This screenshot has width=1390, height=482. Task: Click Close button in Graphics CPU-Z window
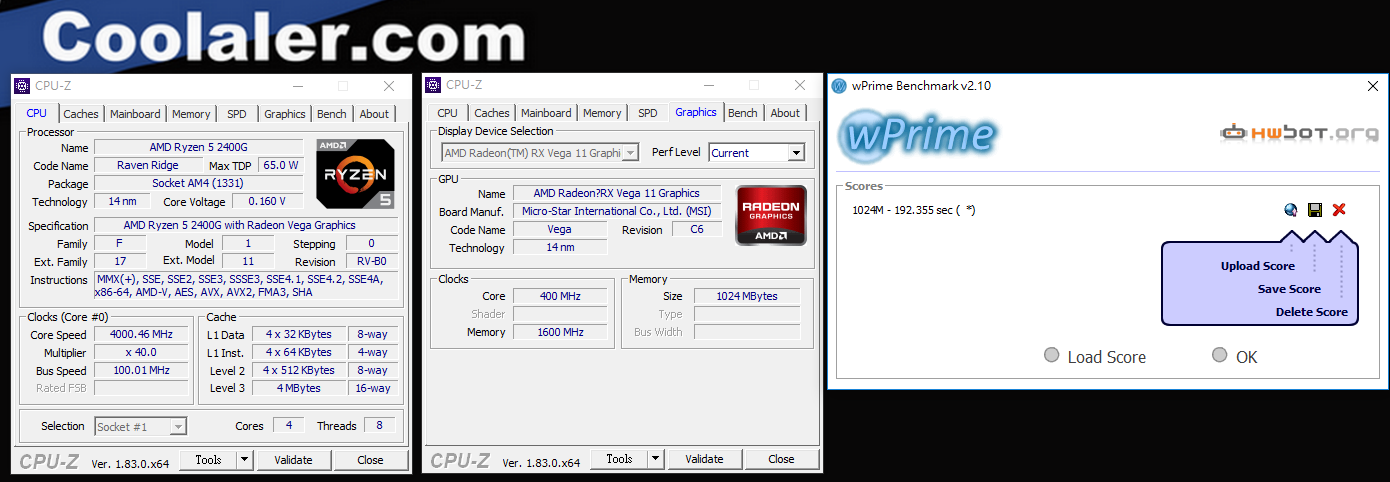tap(781, 459)
